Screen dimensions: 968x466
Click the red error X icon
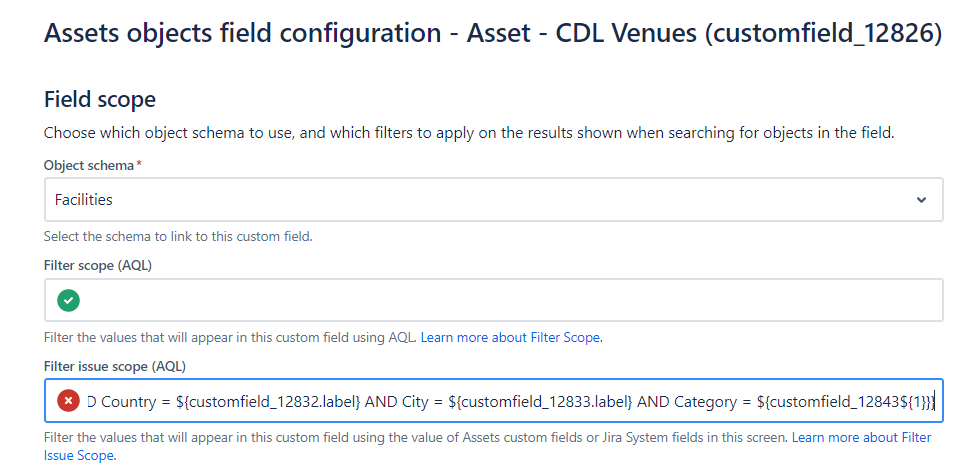(x=69, y=402)
